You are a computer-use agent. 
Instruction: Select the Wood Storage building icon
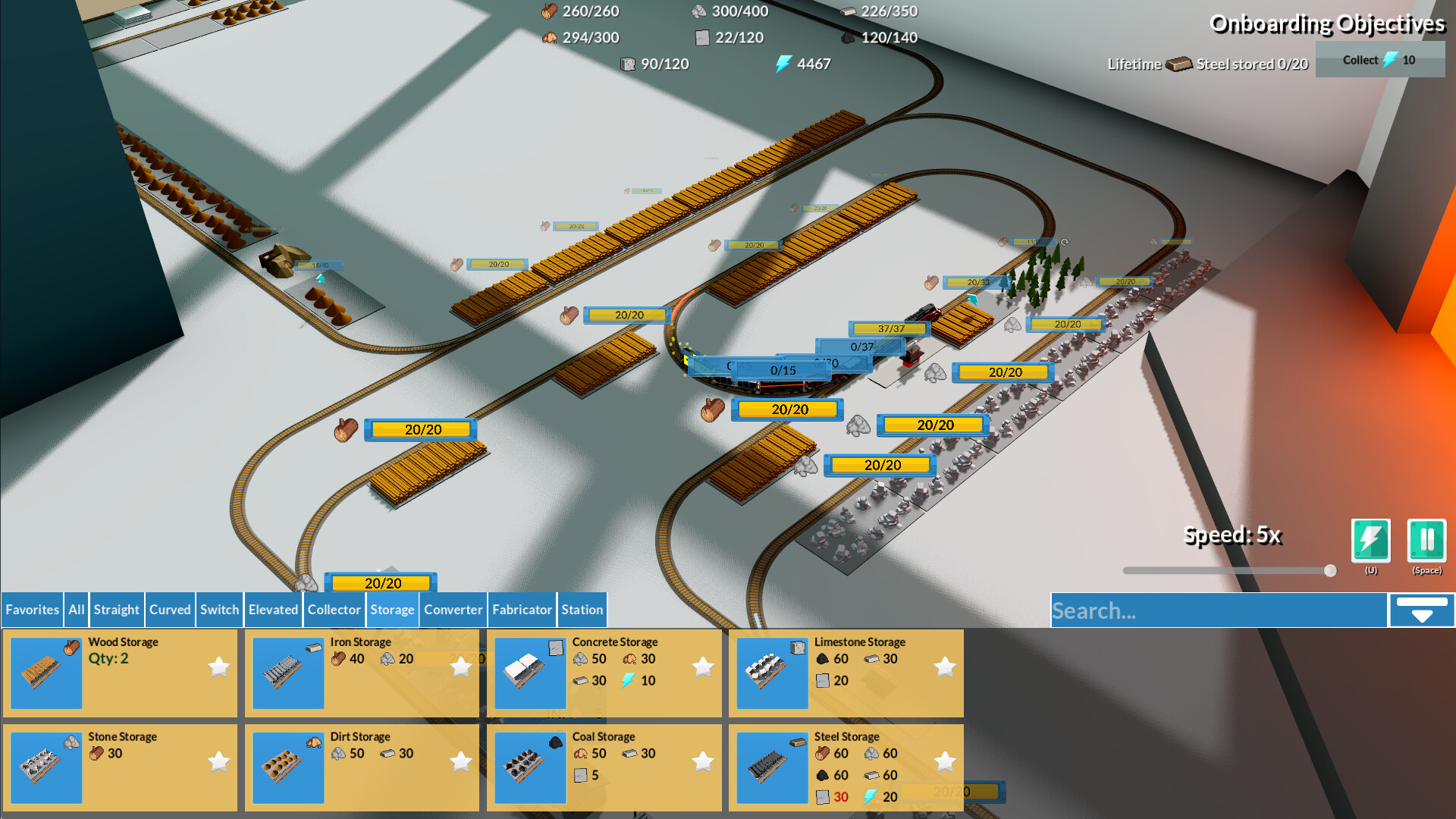click(x=45, y=672)
